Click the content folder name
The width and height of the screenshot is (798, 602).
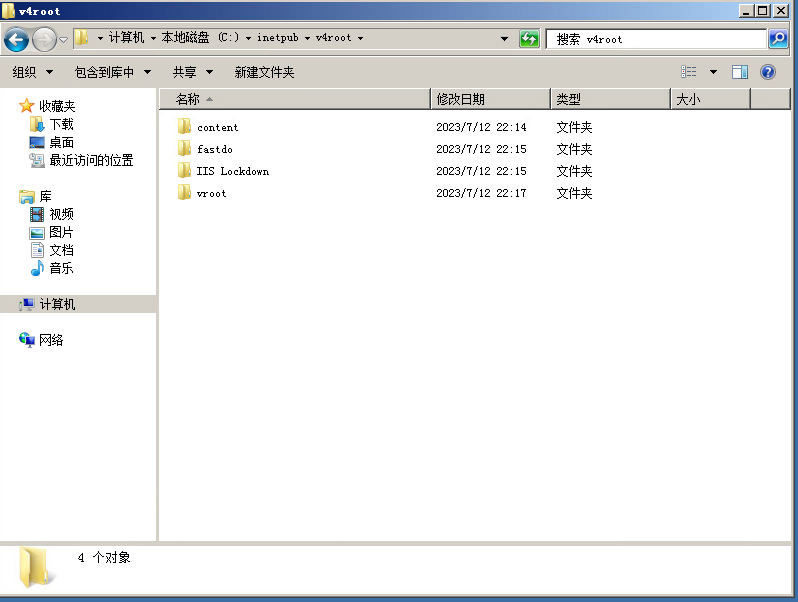tap(217, 127)
